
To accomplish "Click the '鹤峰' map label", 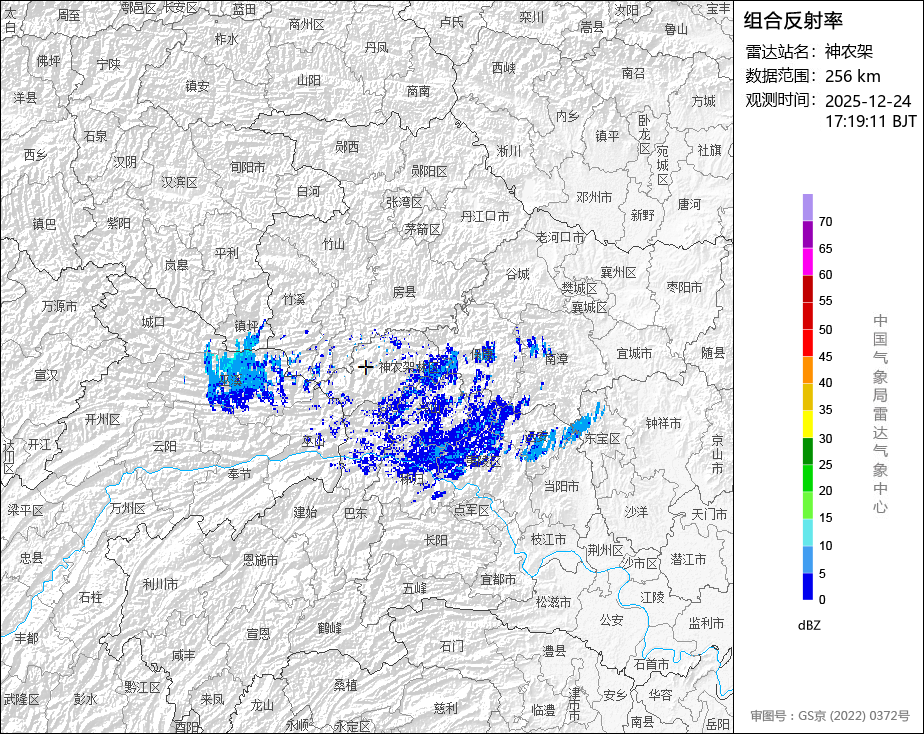I will pyautogui.click(x=329, y=628).
